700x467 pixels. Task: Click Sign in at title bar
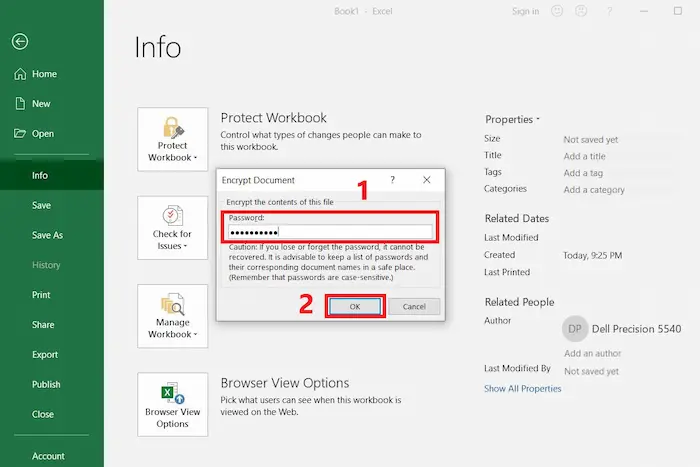coord(525,11)
